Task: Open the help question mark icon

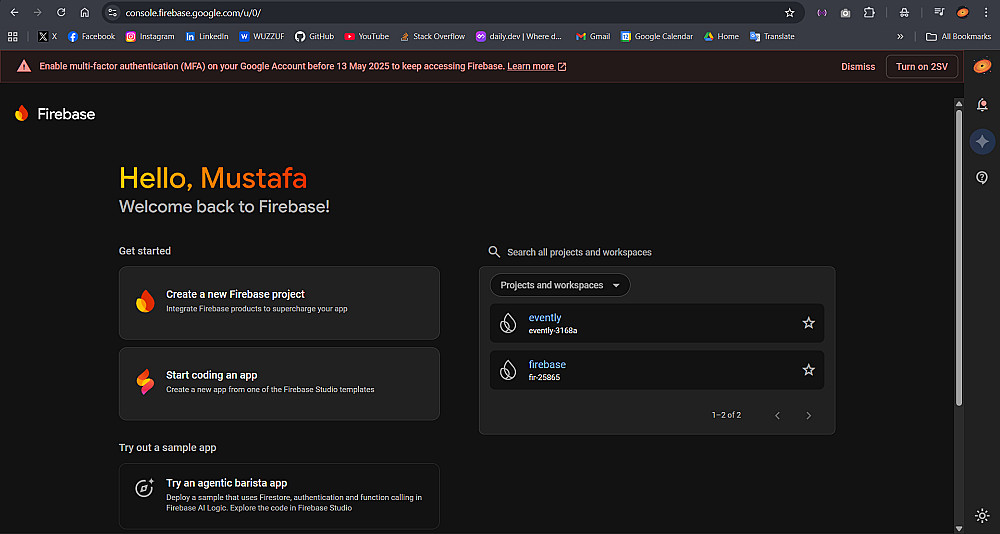Action: [x=982, y=177]
